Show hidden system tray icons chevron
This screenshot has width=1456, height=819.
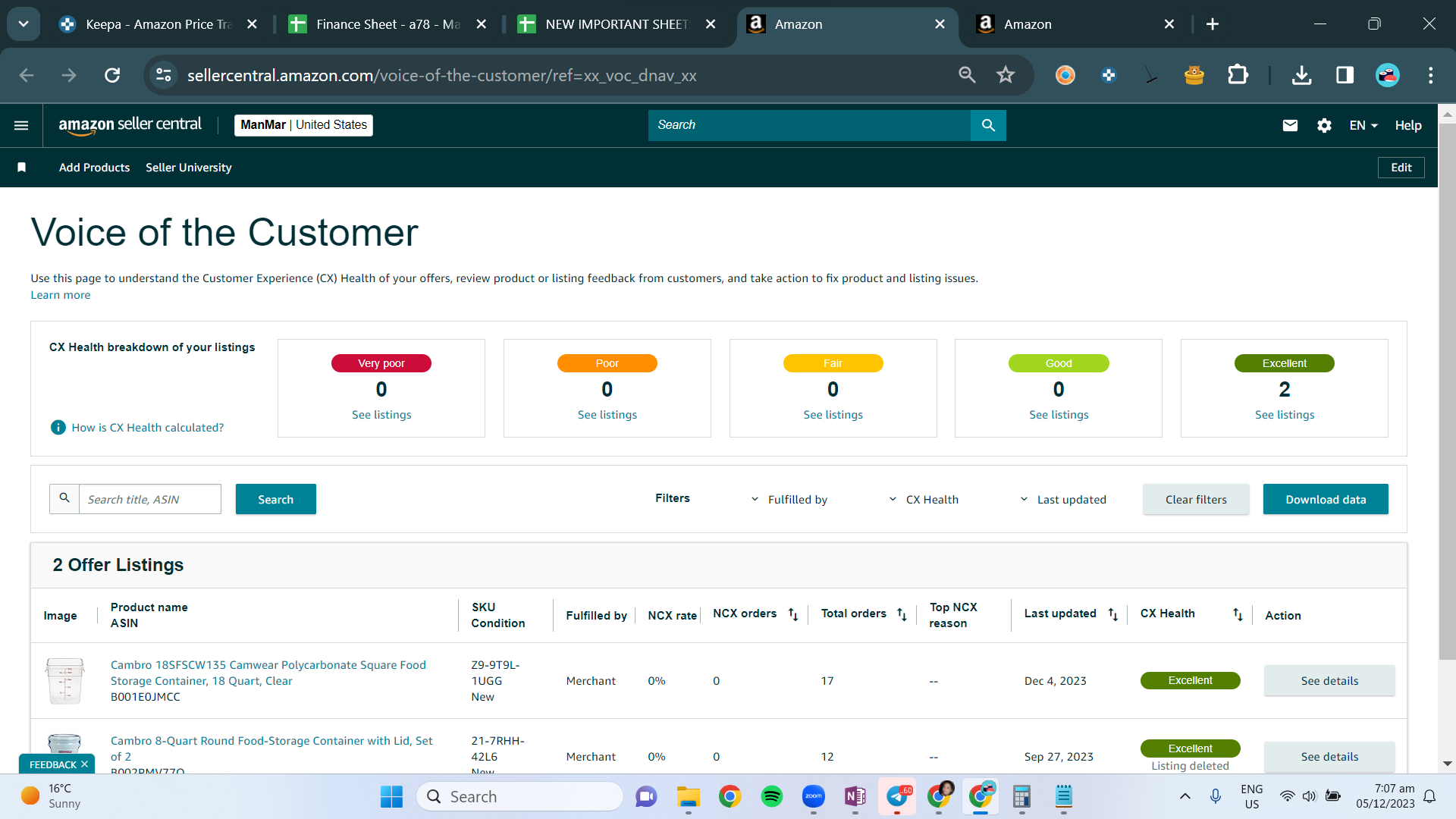[1185, 796]
